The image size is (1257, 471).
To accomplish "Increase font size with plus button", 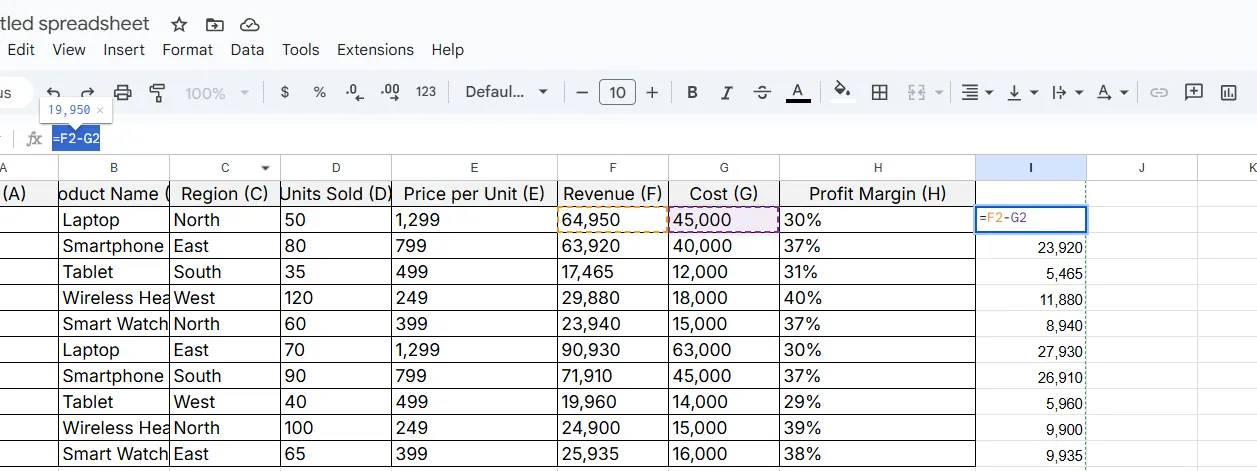I will [x=652, y=93].
